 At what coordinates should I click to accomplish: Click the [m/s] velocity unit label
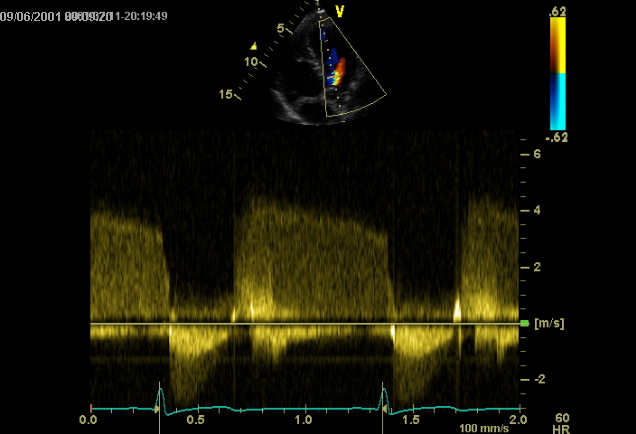coord(550,324)
